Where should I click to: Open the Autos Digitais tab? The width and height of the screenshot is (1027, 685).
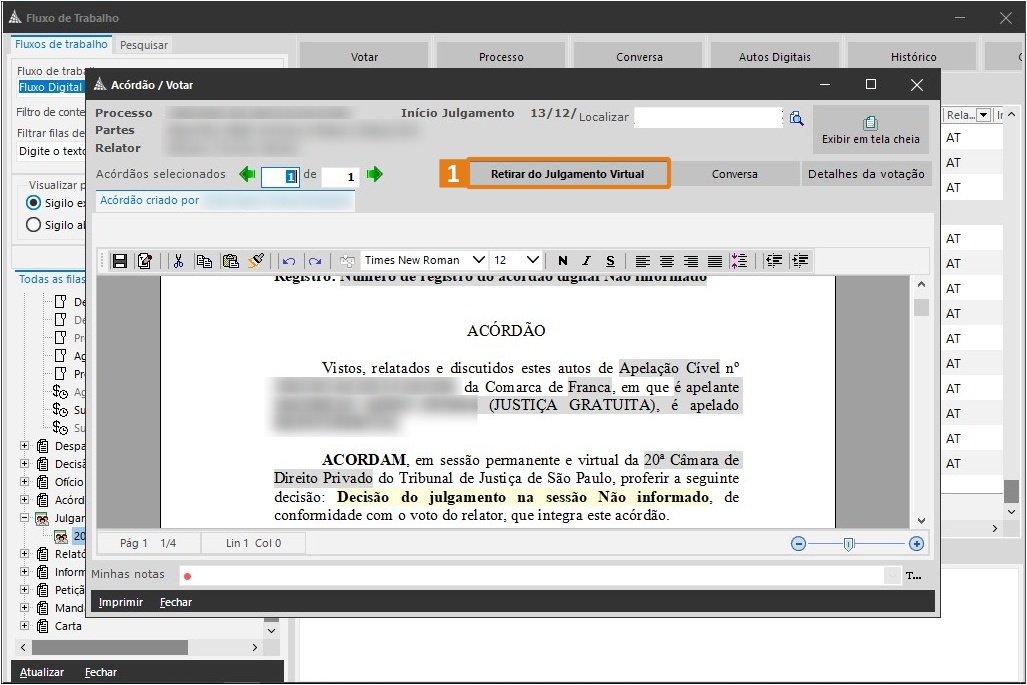click(775, 57)
